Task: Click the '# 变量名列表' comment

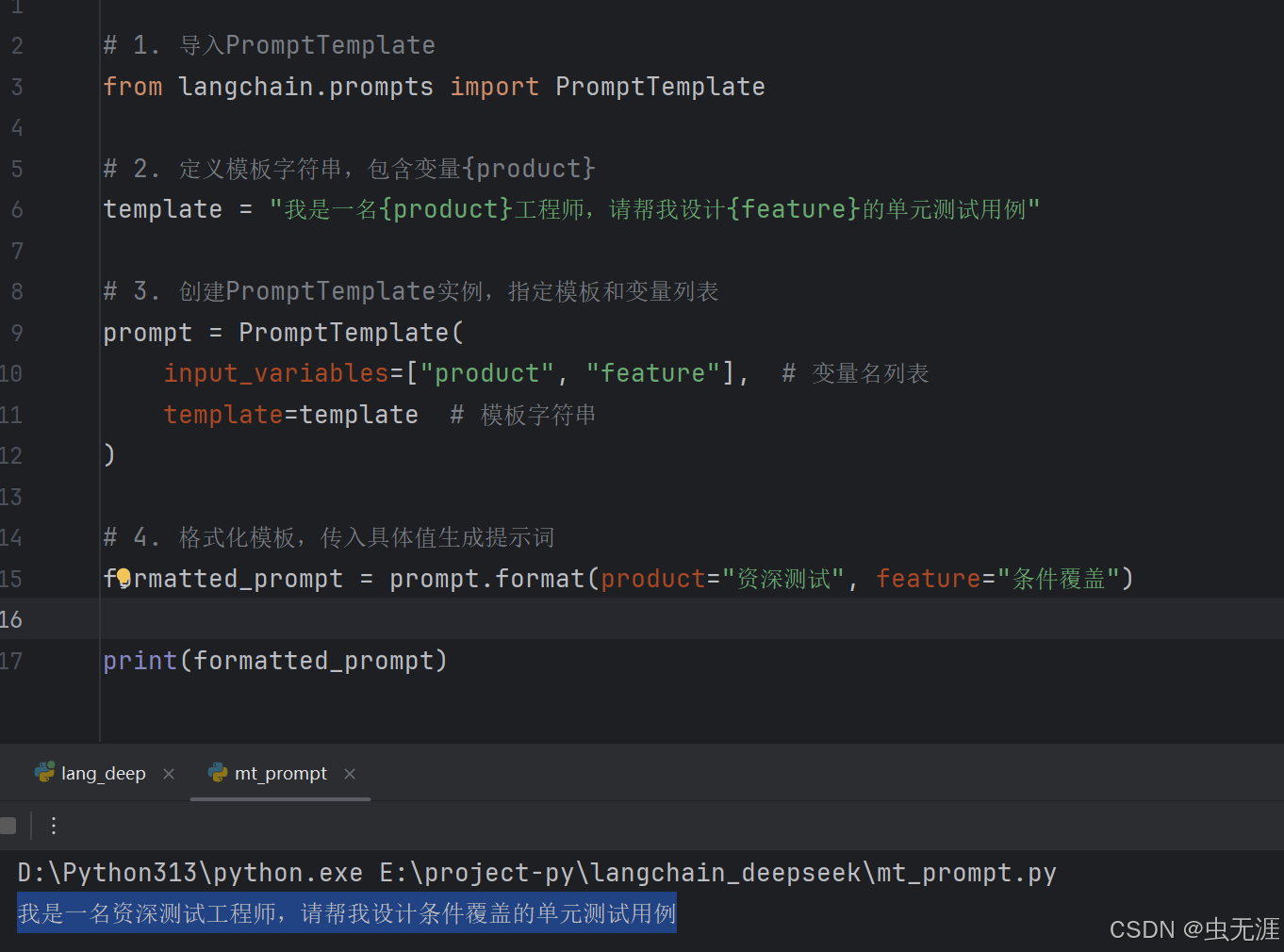Action: (x=855, y=373)
